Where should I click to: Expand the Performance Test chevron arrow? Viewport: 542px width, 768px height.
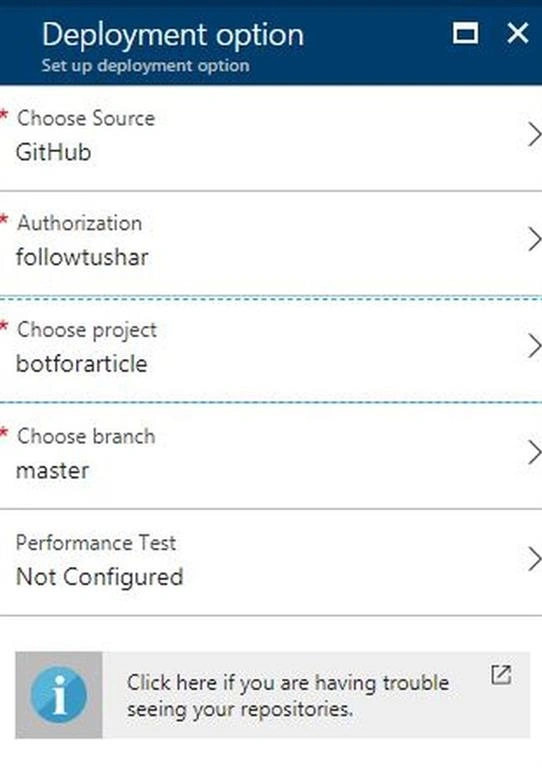pyautogui.click(x=534, y=559)
